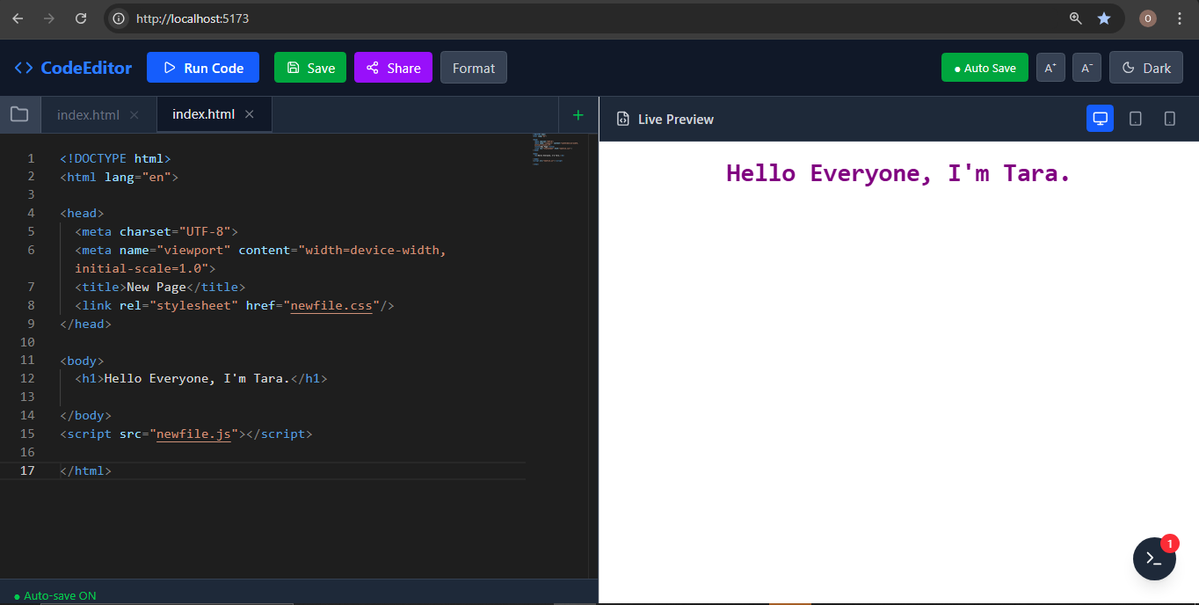Save the current file
The height and width of the screenshot is (605, 1199).
(310, 67)
